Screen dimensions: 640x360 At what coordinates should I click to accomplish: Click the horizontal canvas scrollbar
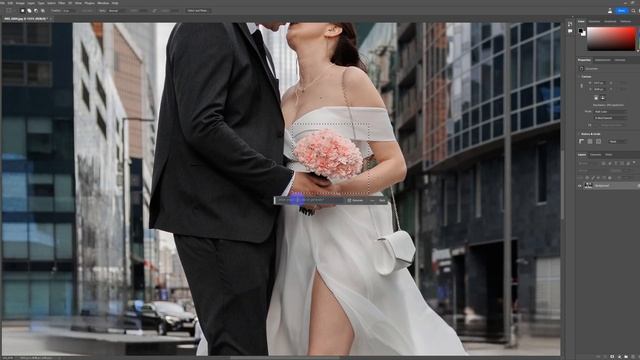(x=284, y=358)
